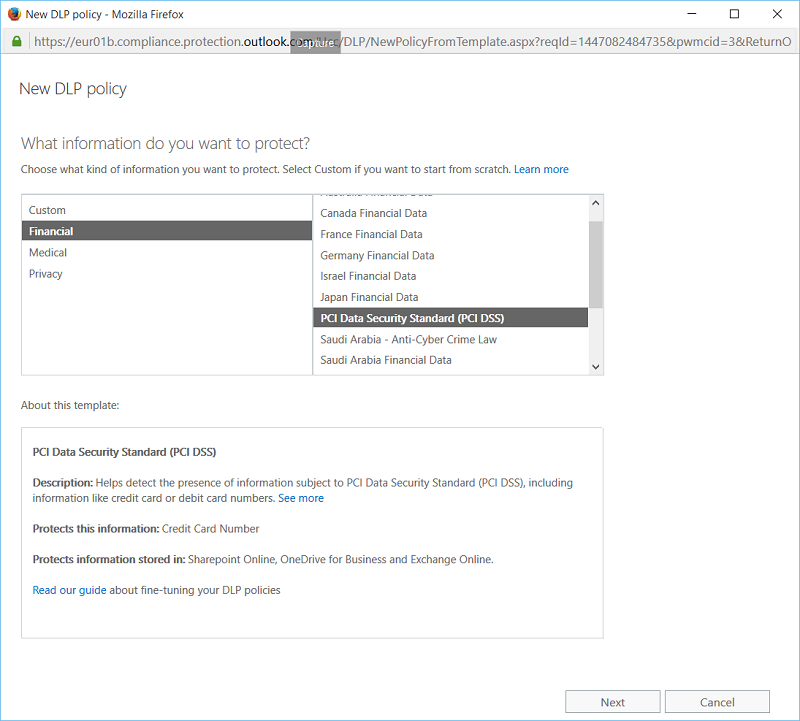Click the Firefox logo in title bar
The height and width of the screenshot is (721, 800).
coord(14,14)
